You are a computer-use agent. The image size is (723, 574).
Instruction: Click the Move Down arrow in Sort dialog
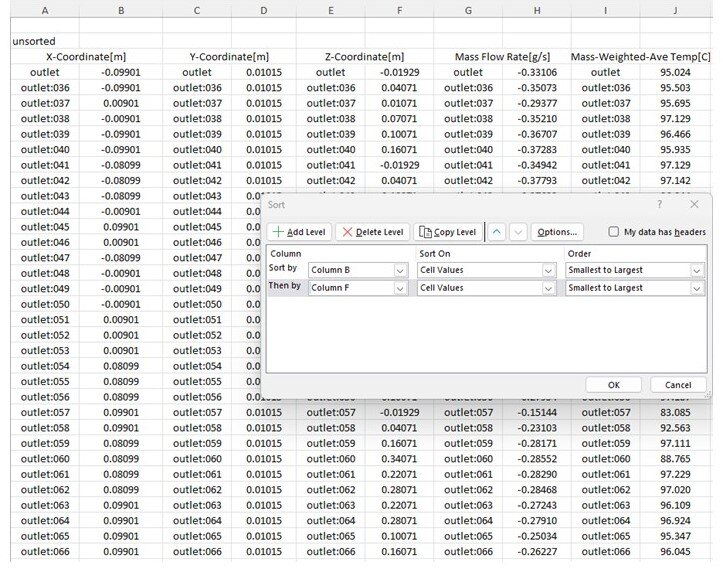[x=518, y=232]
